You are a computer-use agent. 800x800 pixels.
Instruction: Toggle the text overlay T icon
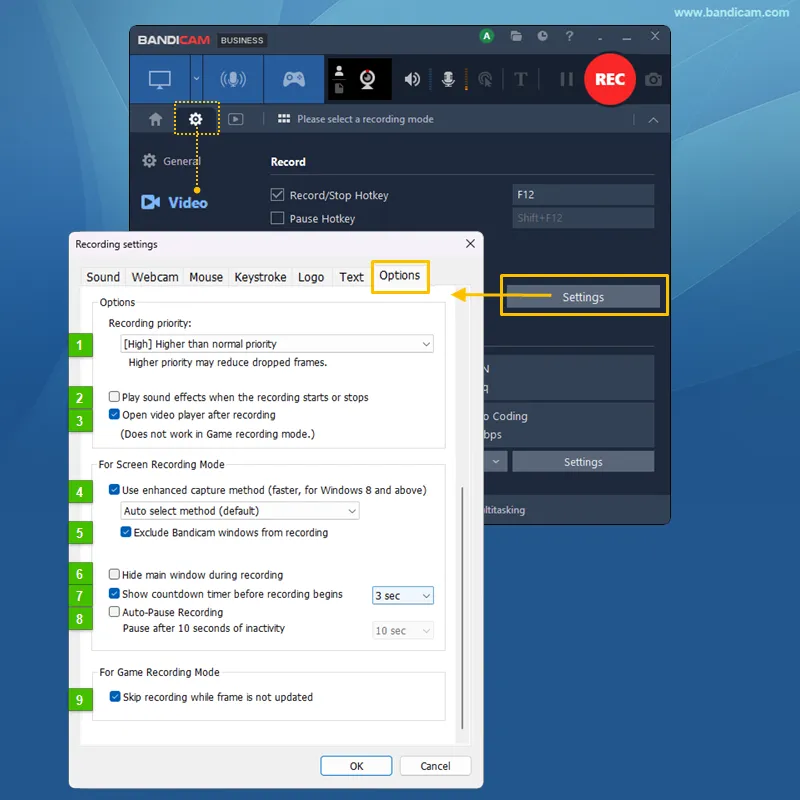coord(520,80)
